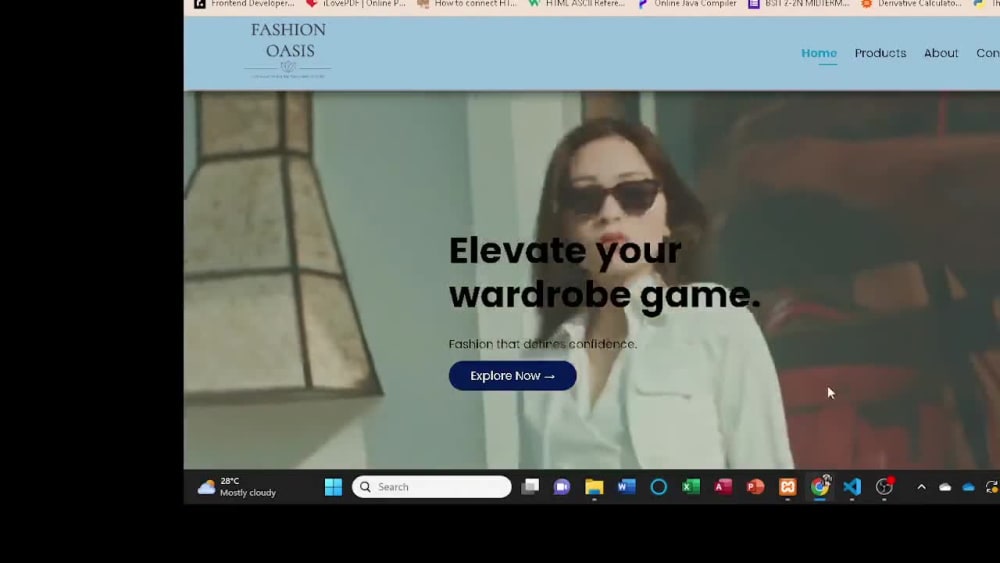The height and width of the screenshot is (563, 1000).
Task: Click the Fashion Oasis logo
Action: [x=288, y=50]
